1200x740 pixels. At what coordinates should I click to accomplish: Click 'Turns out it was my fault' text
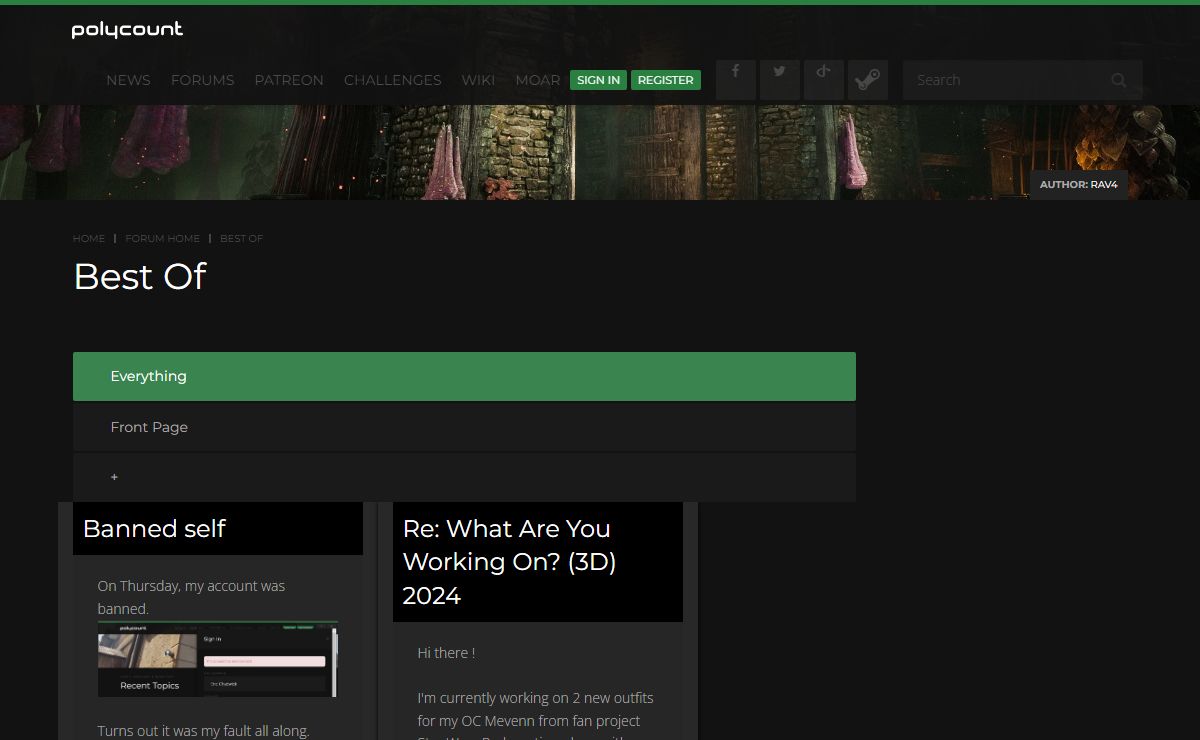204,731
